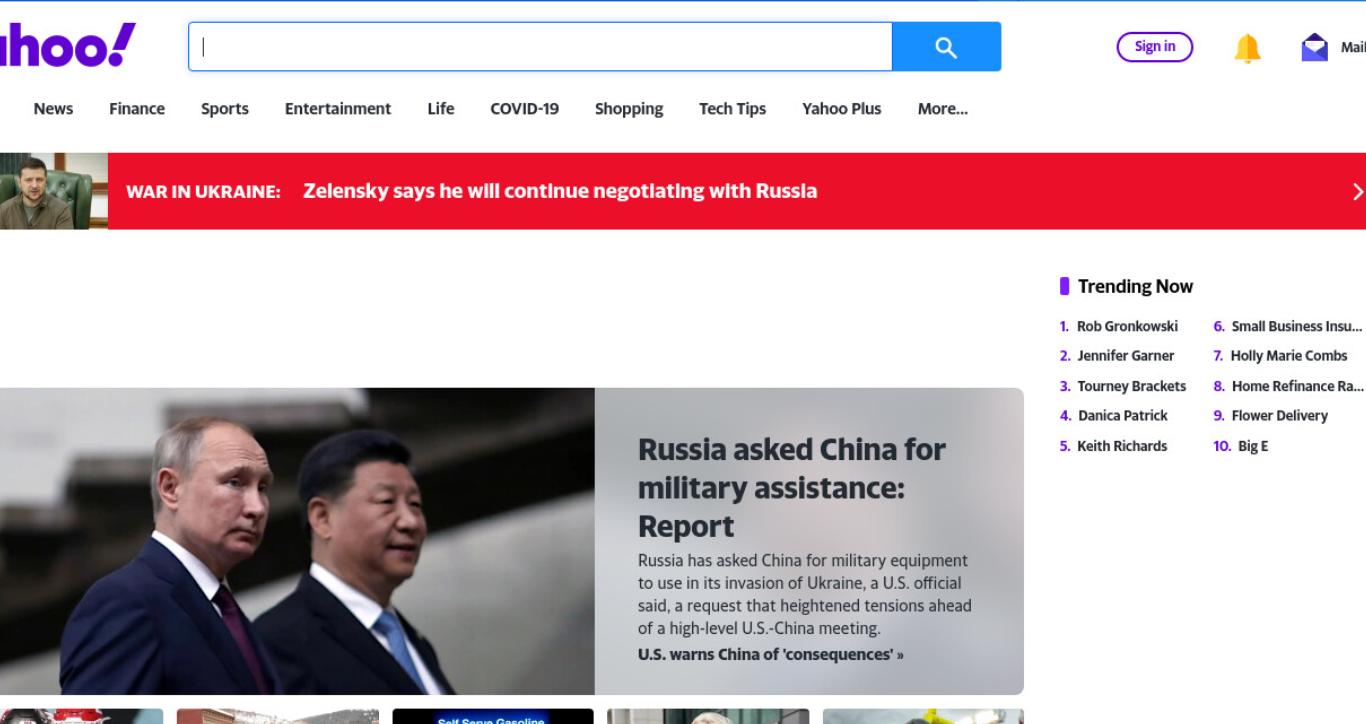Image resolution: width=1366 pixels, height=724 pixels.
Task: Click the magnifying glass search button
Action: tap(946, 47)
